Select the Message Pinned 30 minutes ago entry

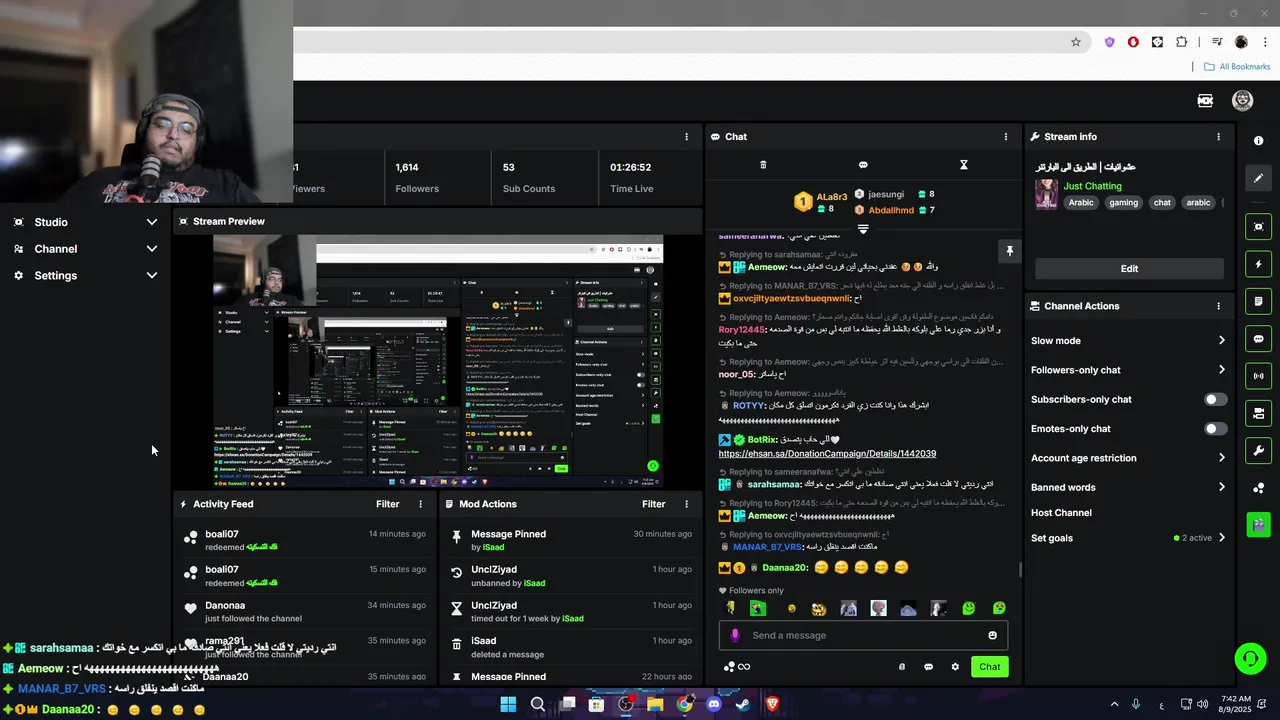[x=571, y=540]
